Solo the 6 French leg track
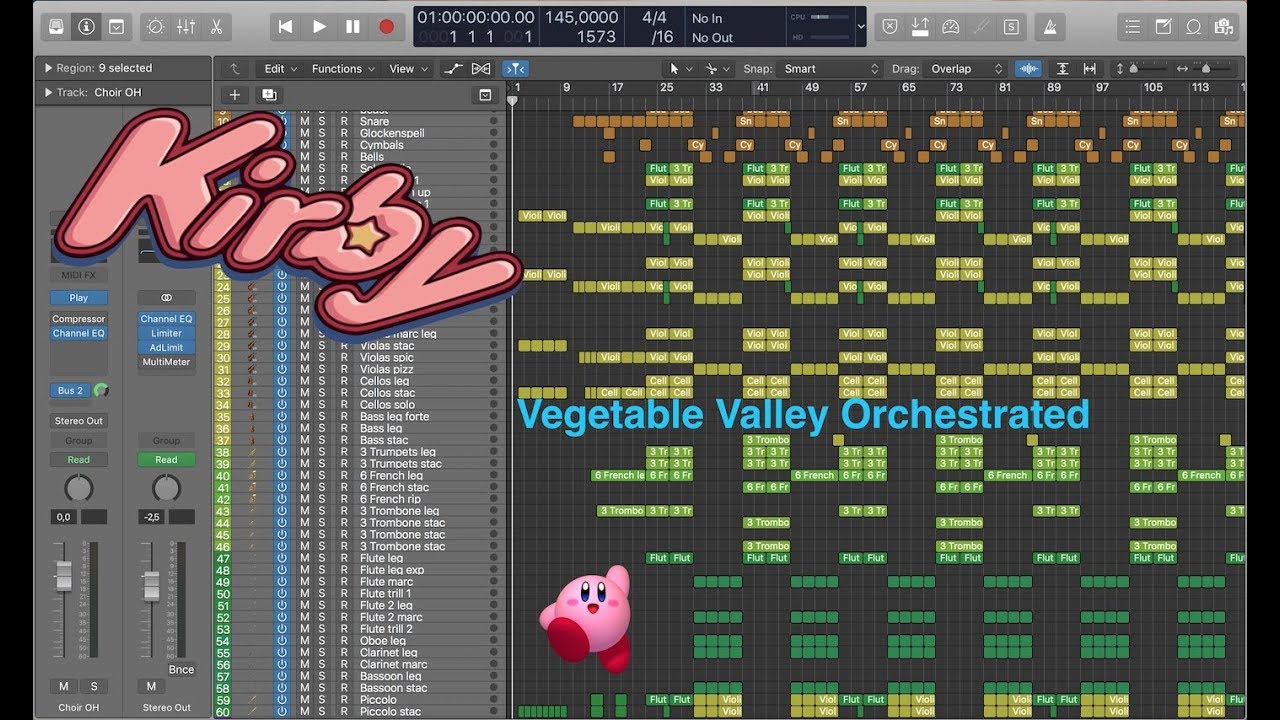This screenshot has width=1280, height=720. click(x=322, y=475)
